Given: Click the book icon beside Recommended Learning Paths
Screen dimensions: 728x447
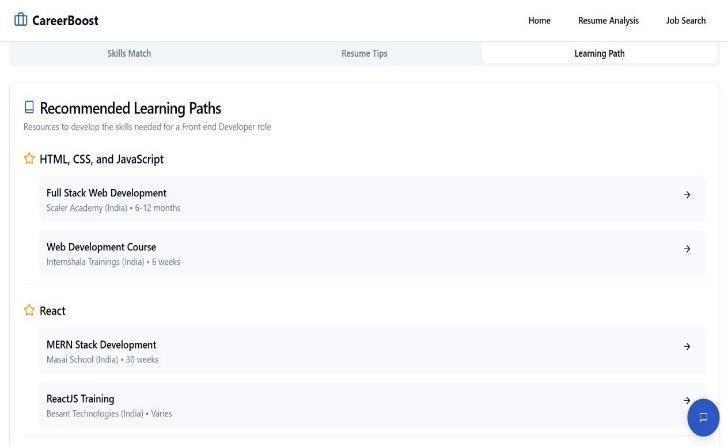Looking at the screenshot, I should coord(29,107).
